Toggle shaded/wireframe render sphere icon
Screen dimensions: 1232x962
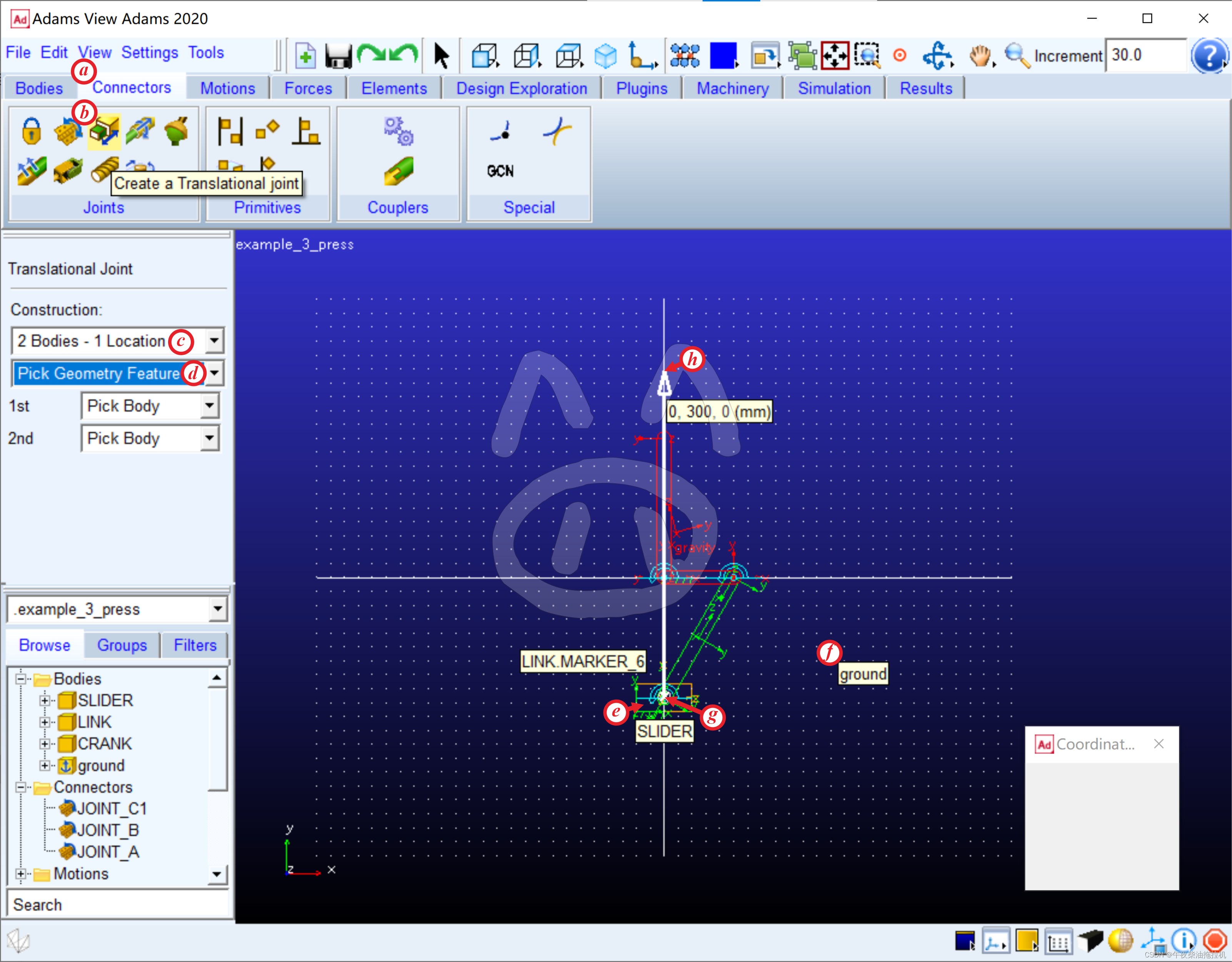tap(1121, 941)
